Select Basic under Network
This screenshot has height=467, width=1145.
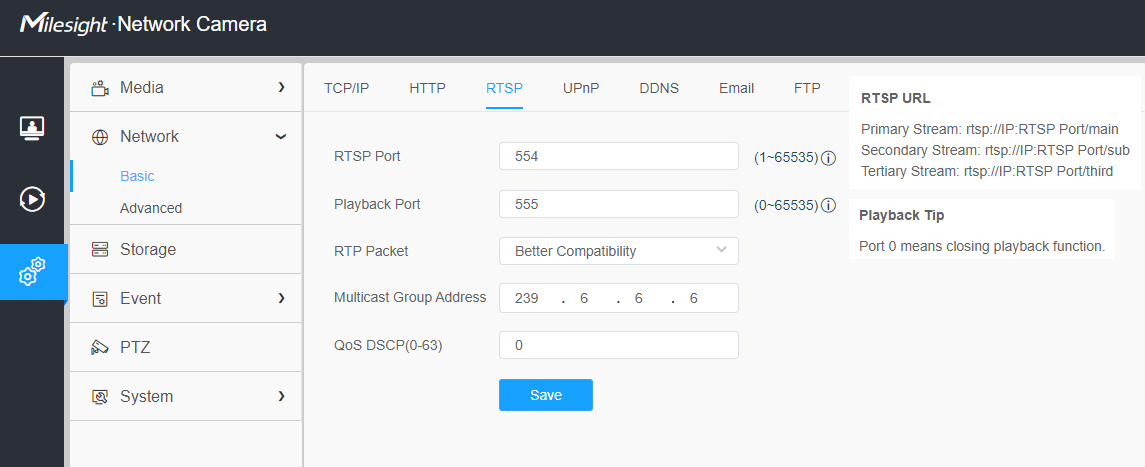click(x=137, y=176)
